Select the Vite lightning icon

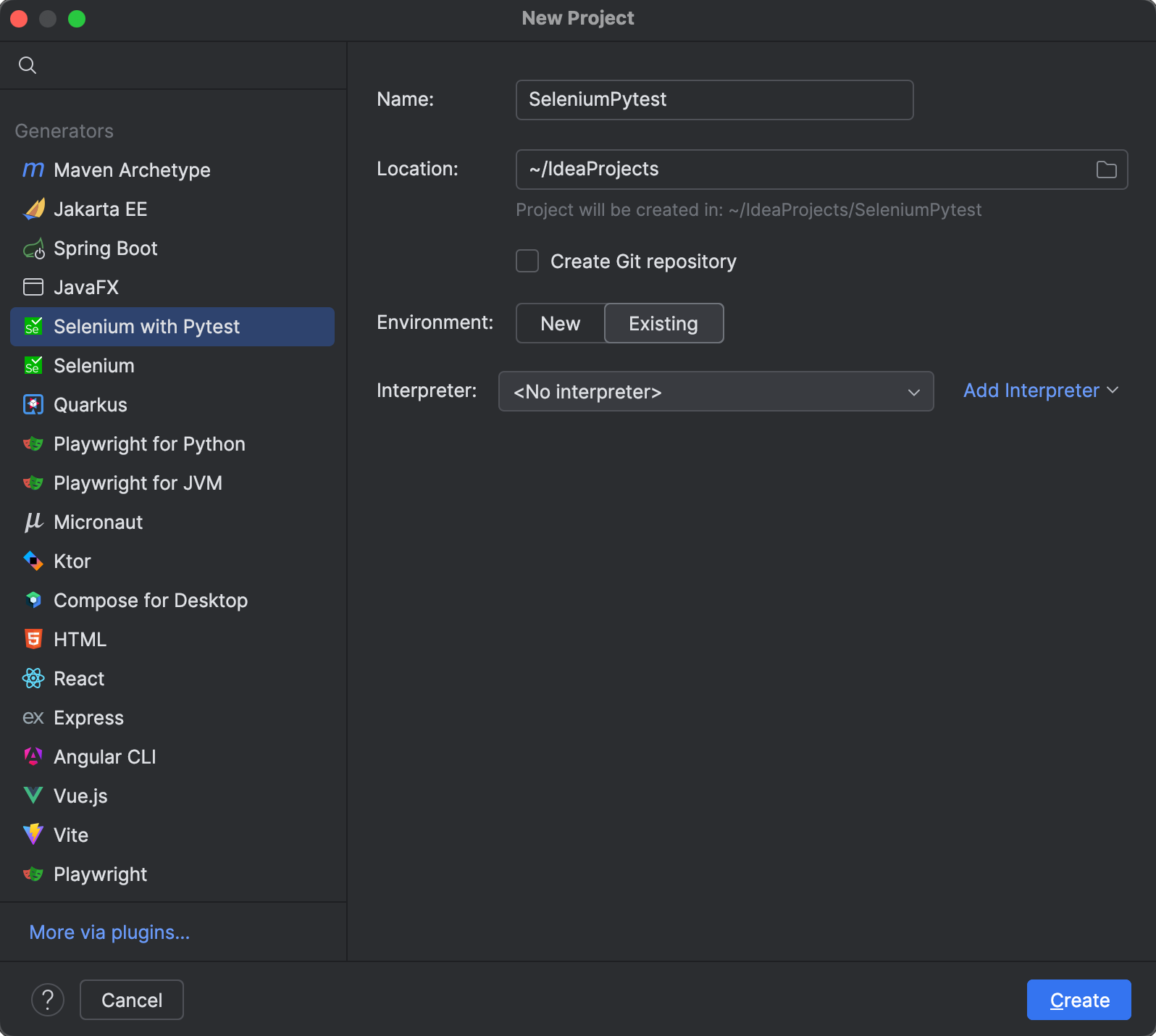[33, 835]
